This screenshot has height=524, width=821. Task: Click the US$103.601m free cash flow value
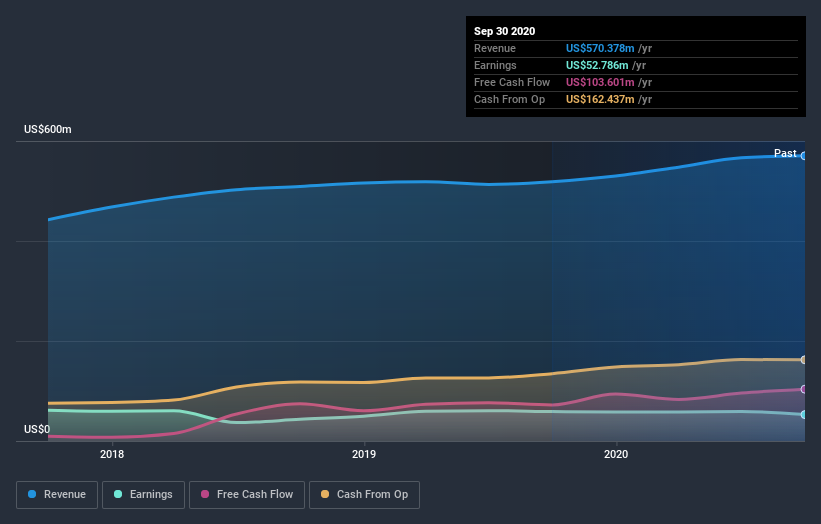click(x=600, y=82)
